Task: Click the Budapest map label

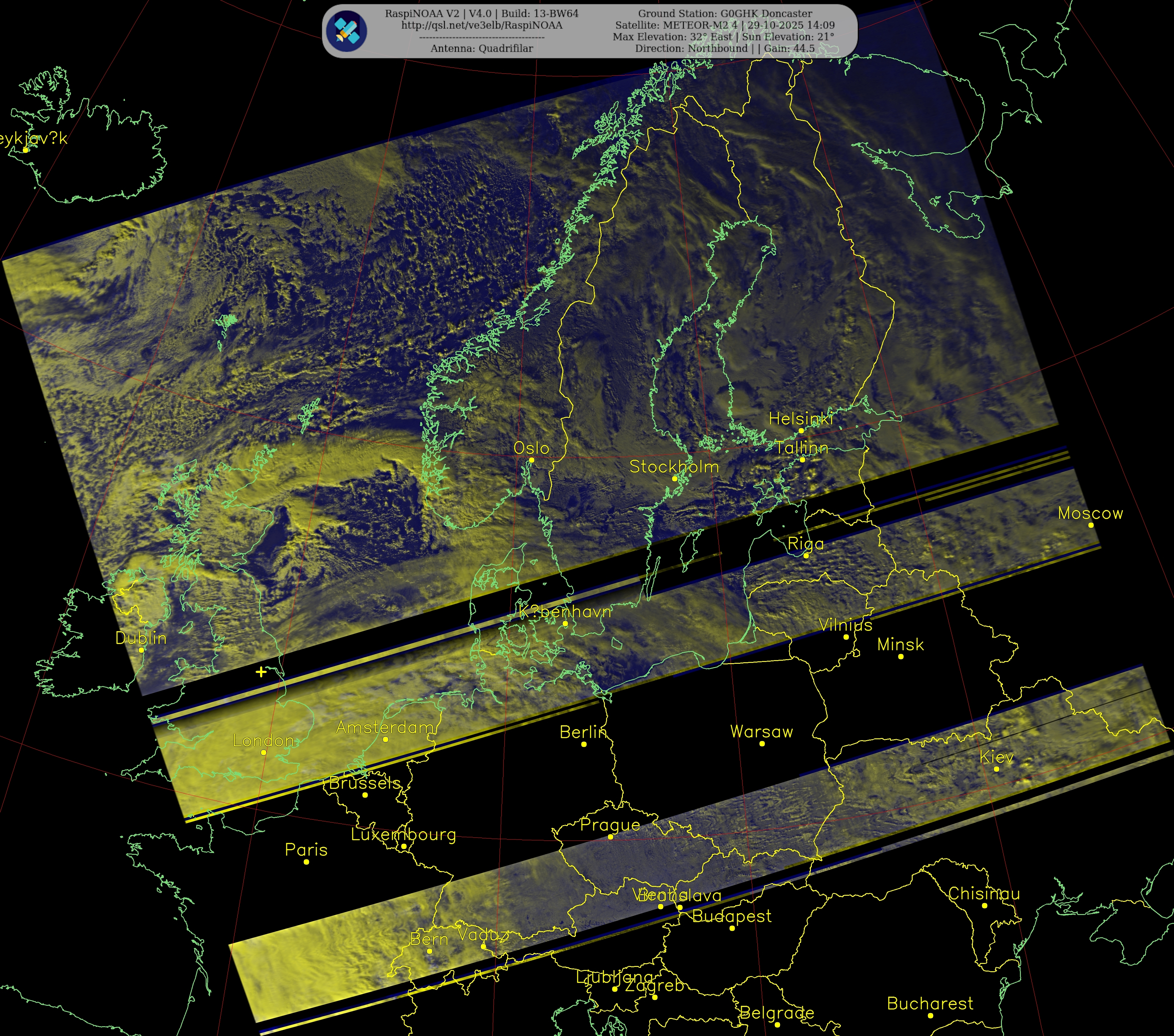Action: coord(732,916)
